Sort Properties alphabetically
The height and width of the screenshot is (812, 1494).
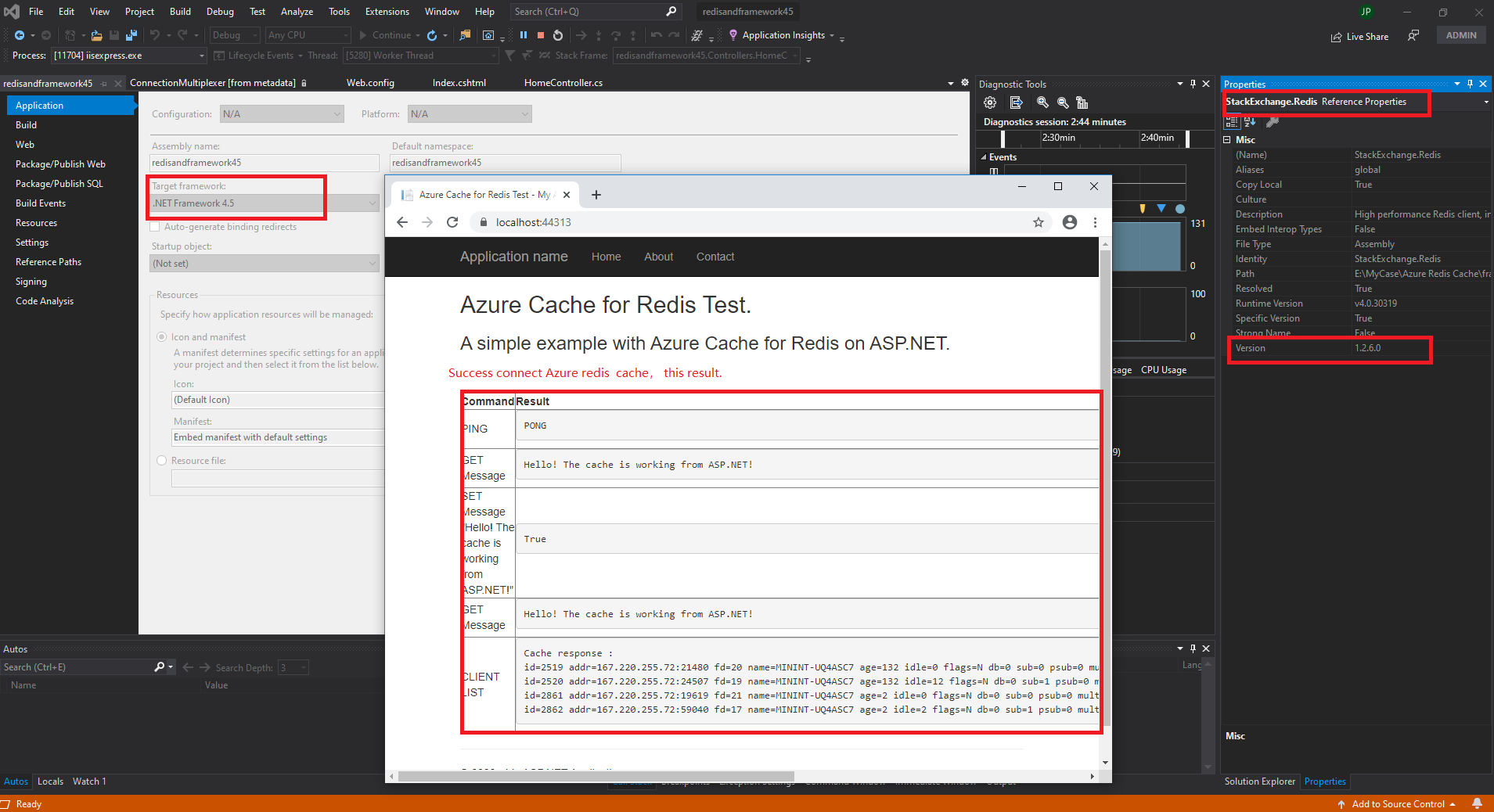pos(1250,122)
